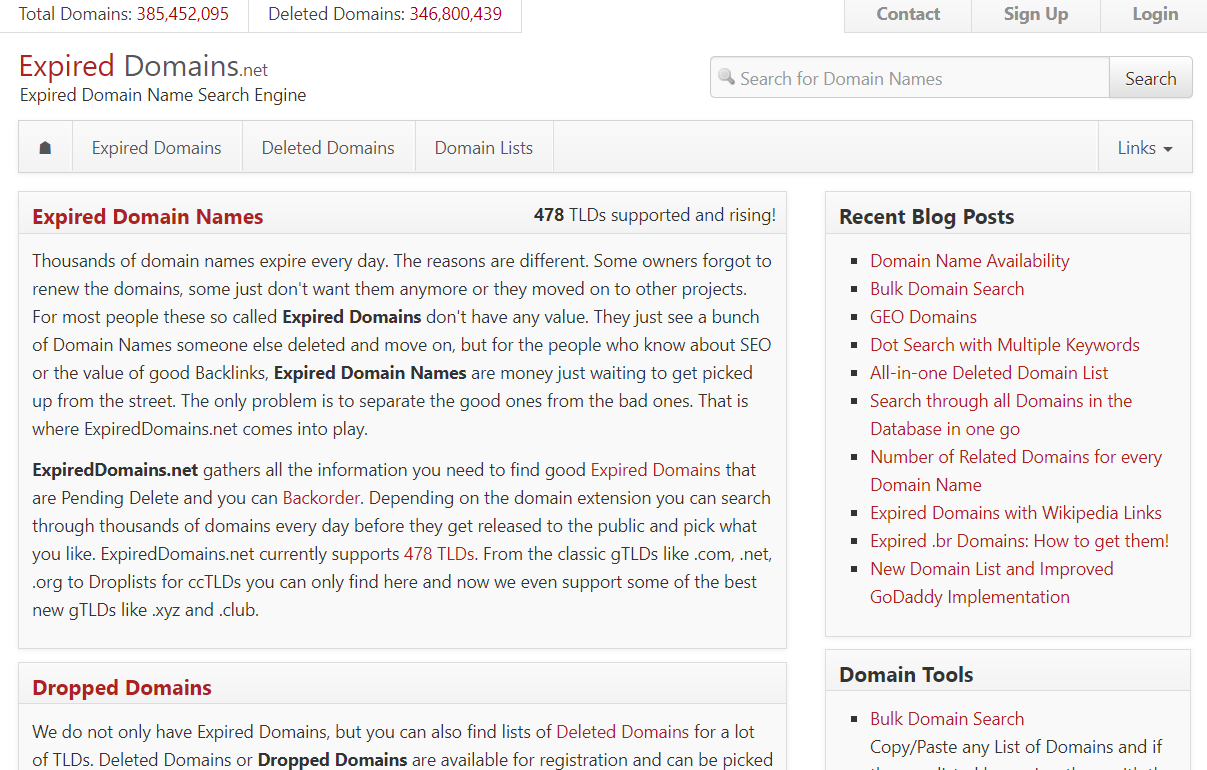Switch to Domain Lists tab

[483, 148]
